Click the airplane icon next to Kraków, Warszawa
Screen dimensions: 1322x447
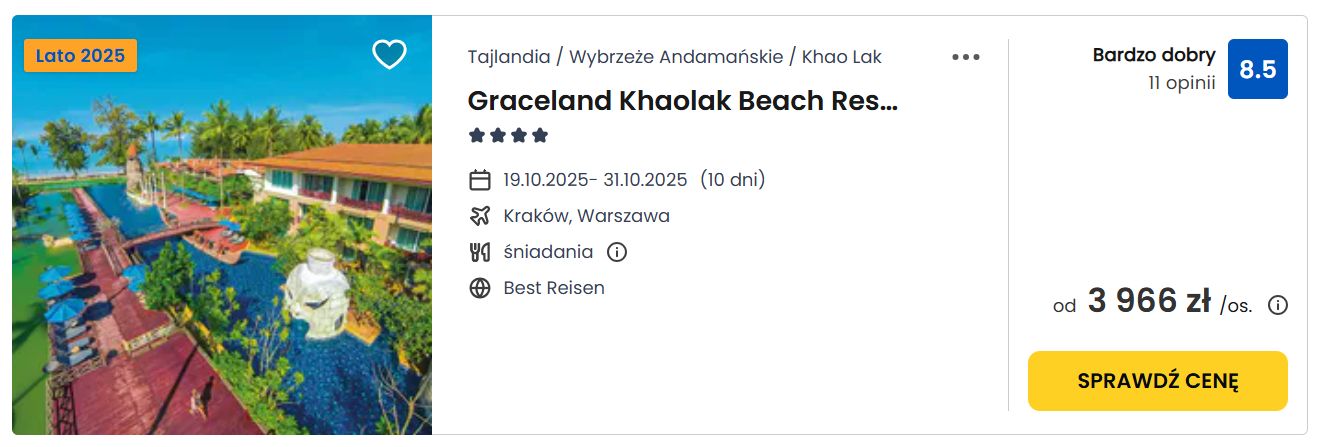click(x=480, y=216)
